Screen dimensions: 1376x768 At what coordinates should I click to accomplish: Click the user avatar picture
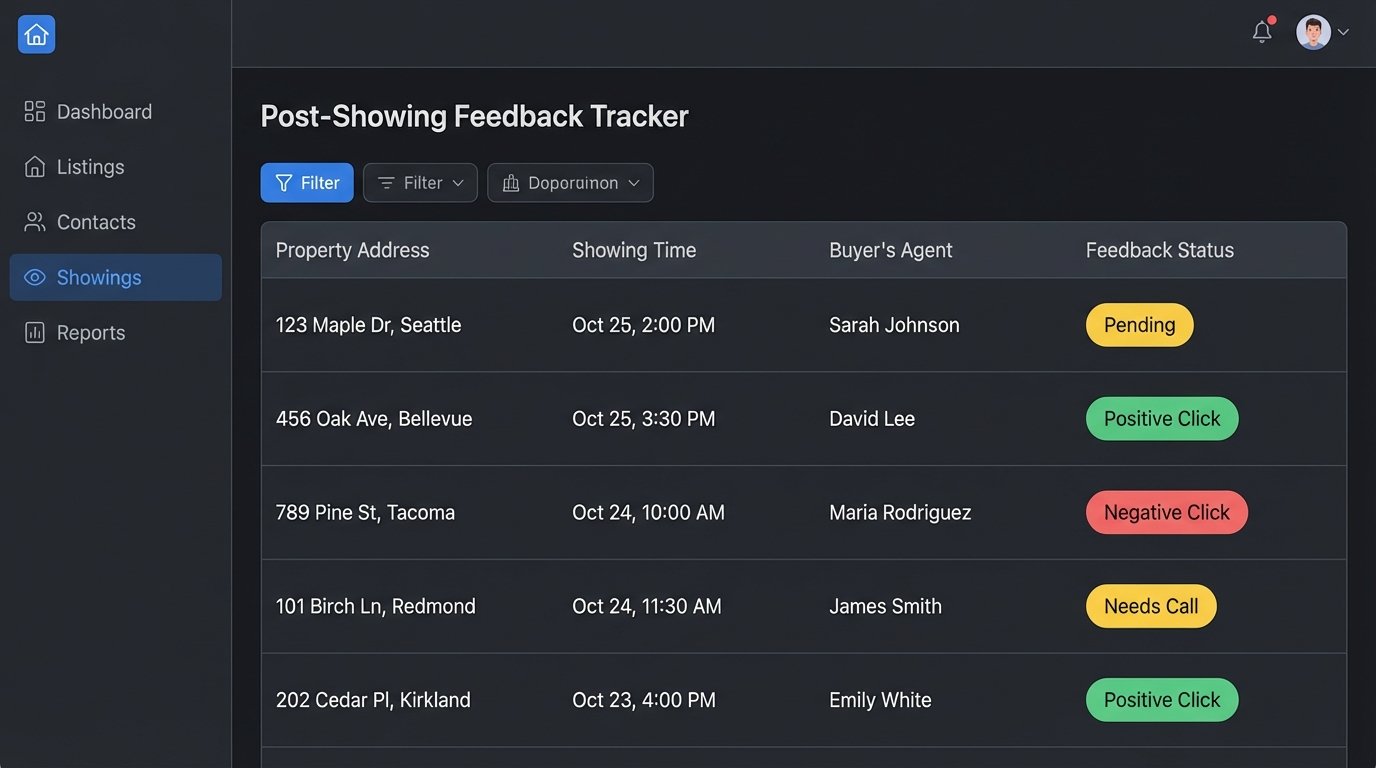(x=1313, y=32)
